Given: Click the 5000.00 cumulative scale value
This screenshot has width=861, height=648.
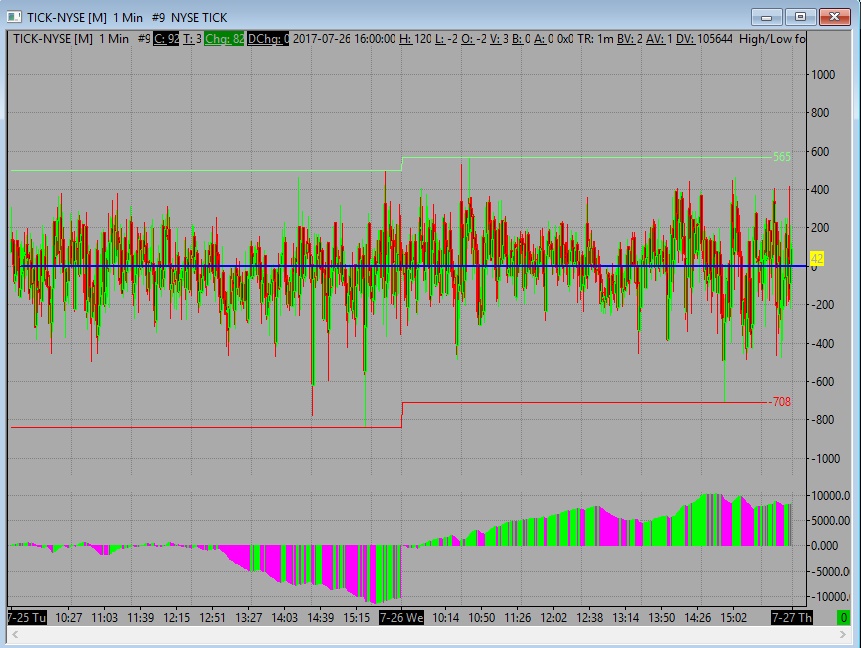Looking at the screenshot, I should (x=830, y=521).
